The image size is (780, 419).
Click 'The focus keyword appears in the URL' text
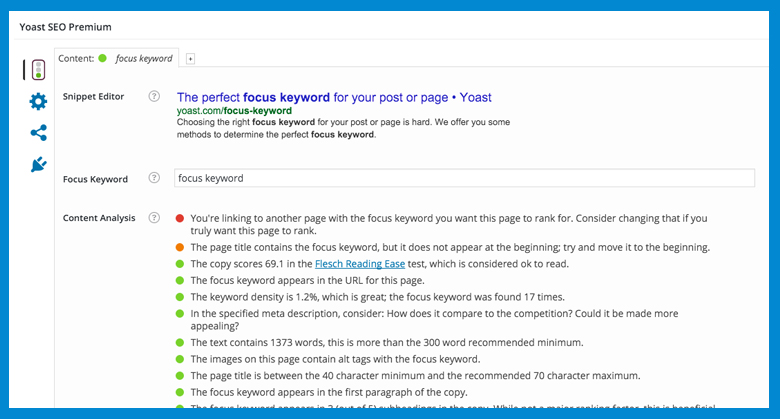(x=307, y=280)
